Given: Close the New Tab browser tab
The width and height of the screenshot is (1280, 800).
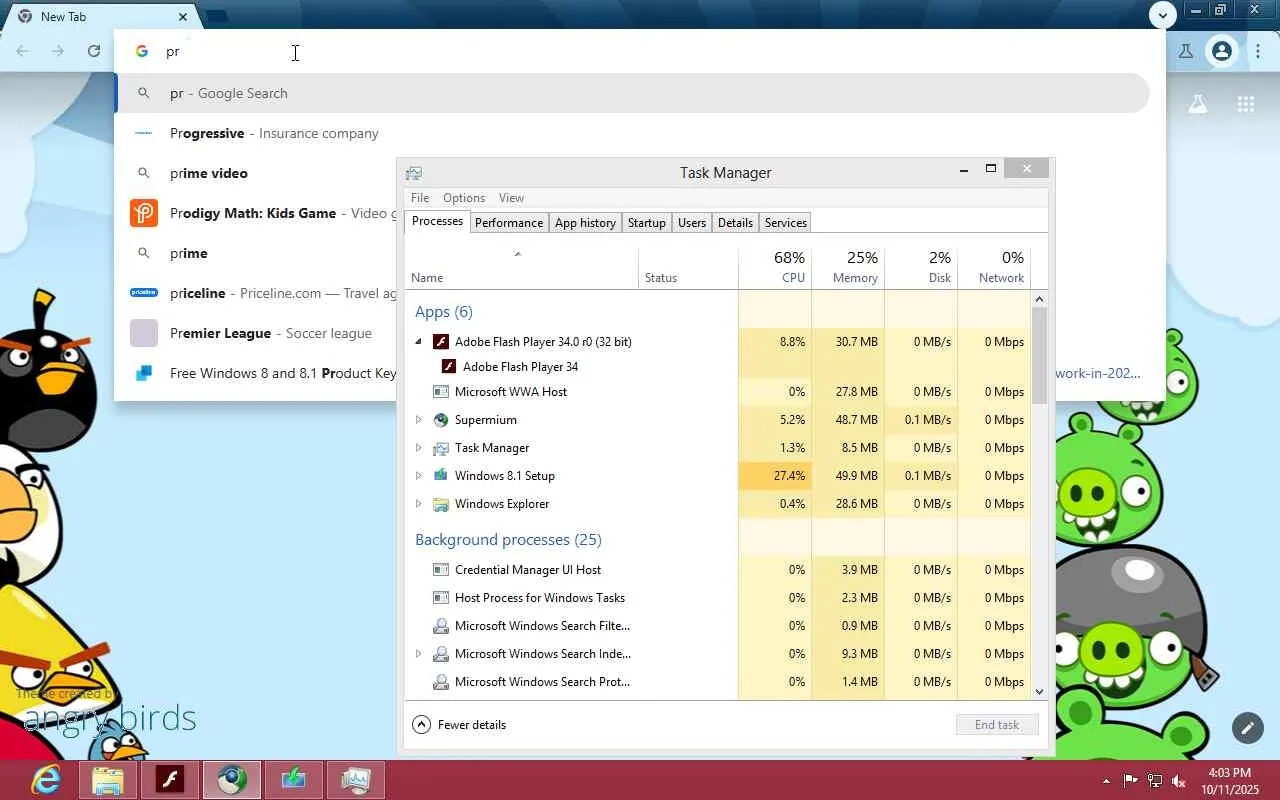Looking at the screenshot, I should pyautogui.click(x=183, y=16).
